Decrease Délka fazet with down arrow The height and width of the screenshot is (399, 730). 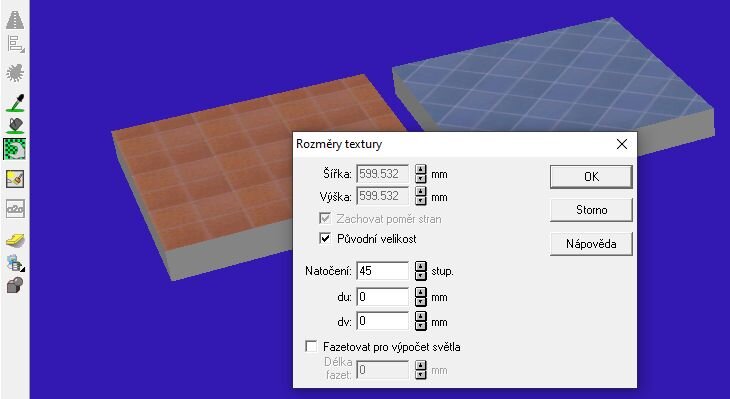[421, 375]
